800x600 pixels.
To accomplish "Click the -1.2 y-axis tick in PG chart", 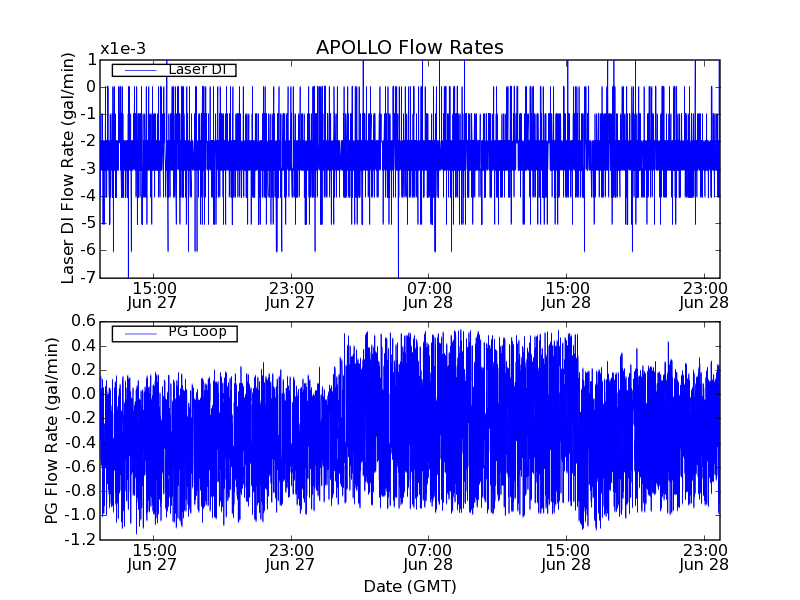I will tap(80, 539).
